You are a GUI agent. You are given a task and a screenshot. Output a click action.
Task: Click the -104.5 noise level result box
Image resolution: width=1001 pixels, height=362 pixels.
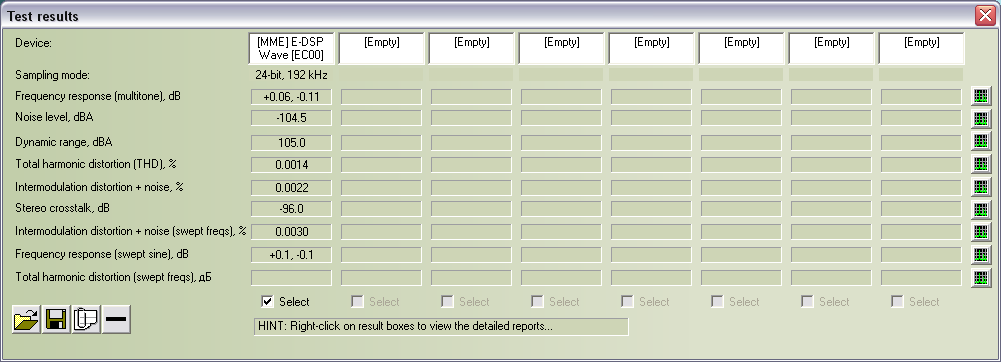click(291, 118)
